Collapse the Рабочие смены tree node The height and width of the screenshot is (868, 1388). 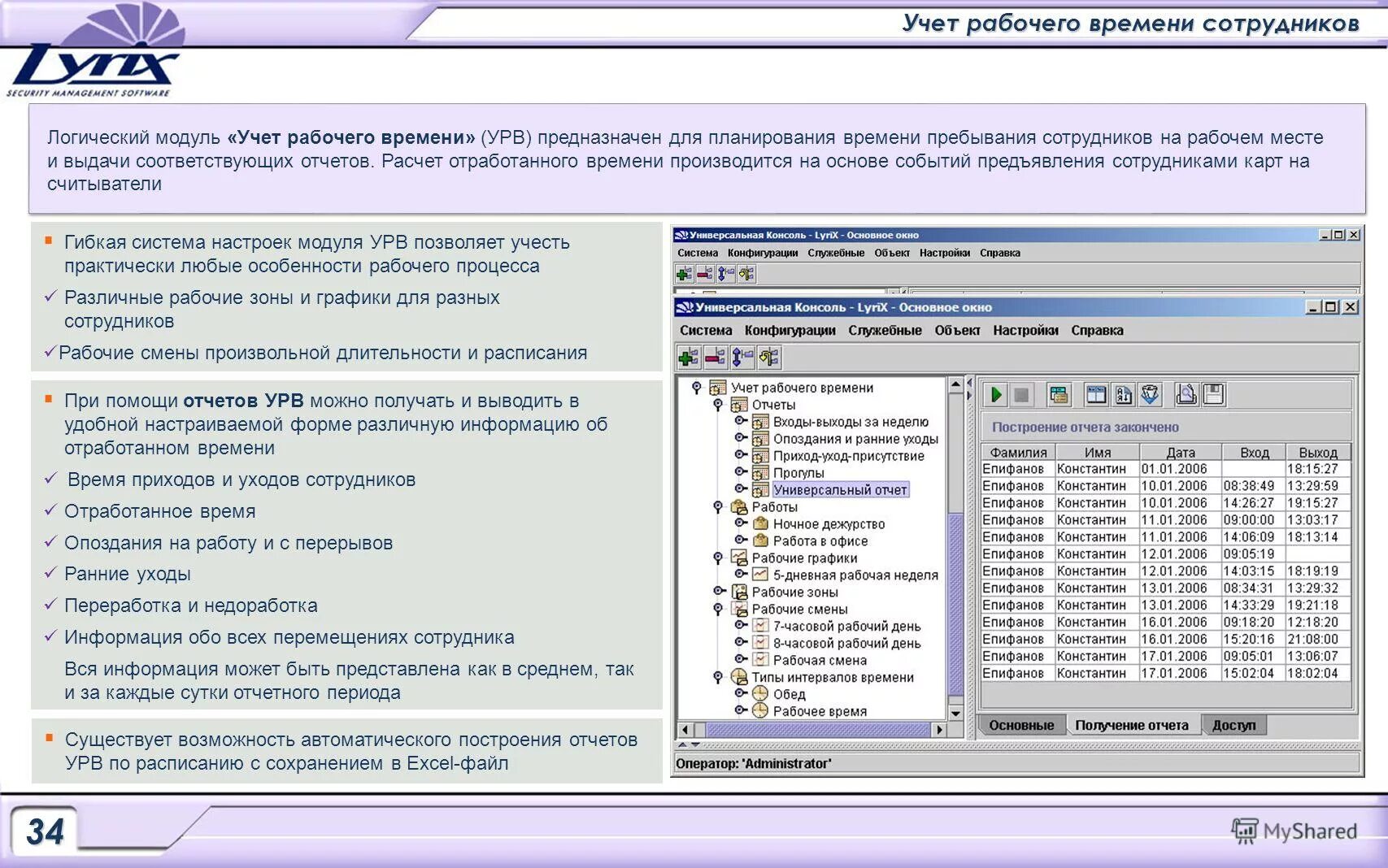coord(718,609)
